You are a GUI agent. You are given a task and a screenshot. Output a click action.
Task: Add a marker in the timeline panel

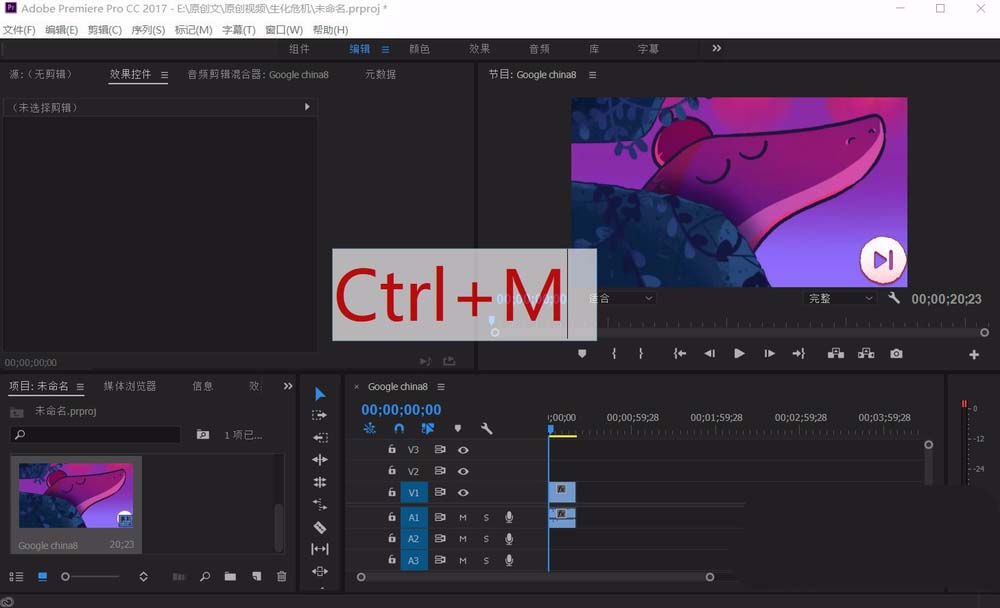[458, 429]
